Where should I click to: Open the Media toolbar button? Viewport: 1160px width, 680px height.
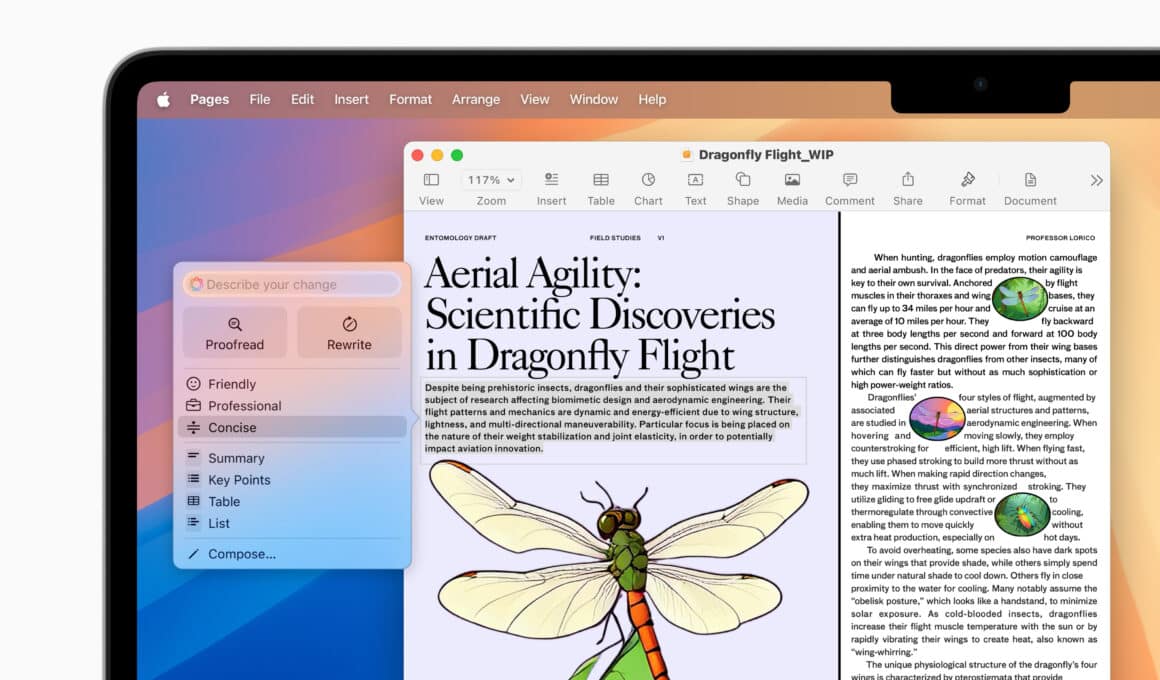(x=792, y=180)
